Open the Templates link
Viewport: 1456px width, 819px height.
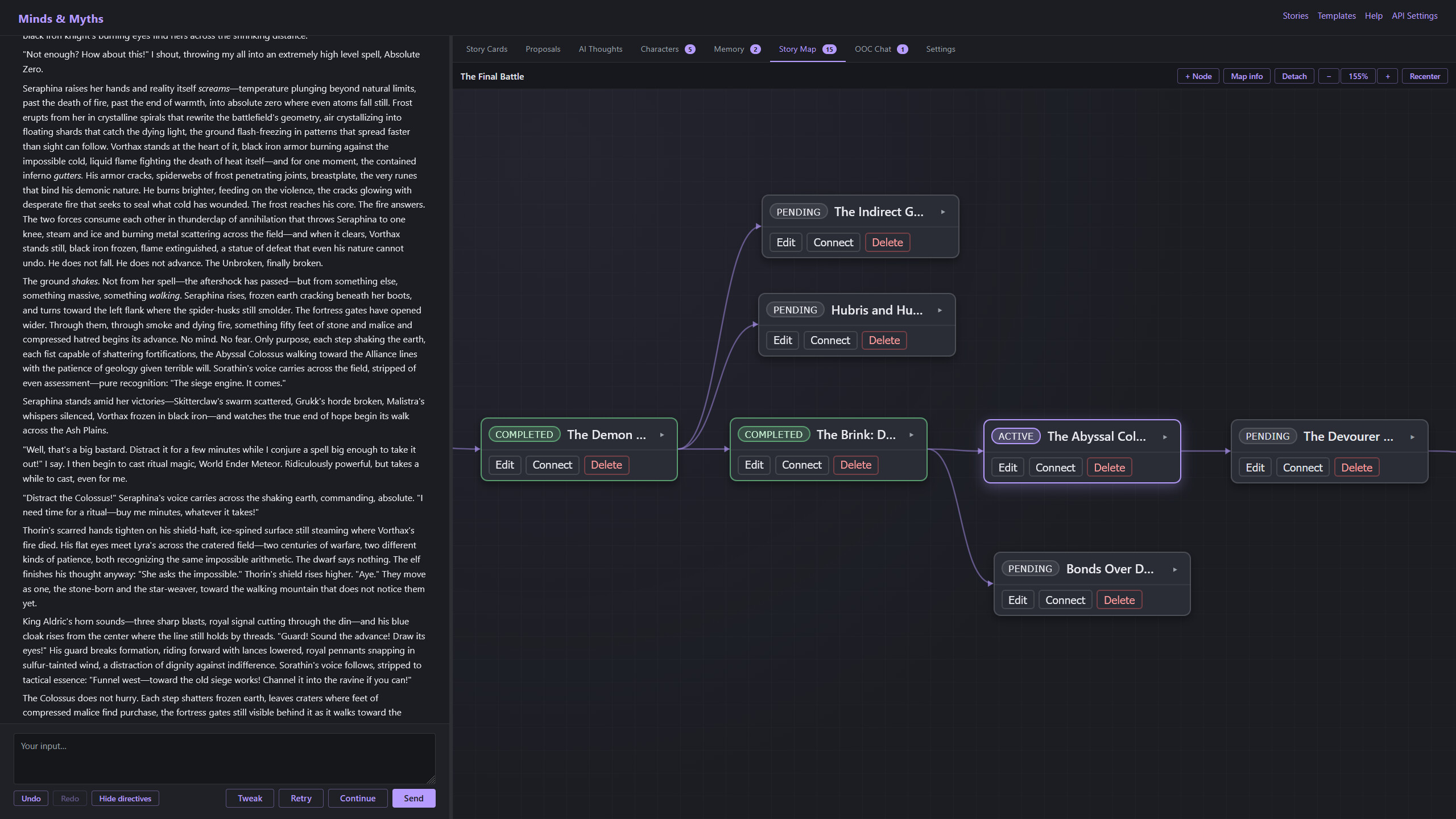click(x=1337, y=16)
